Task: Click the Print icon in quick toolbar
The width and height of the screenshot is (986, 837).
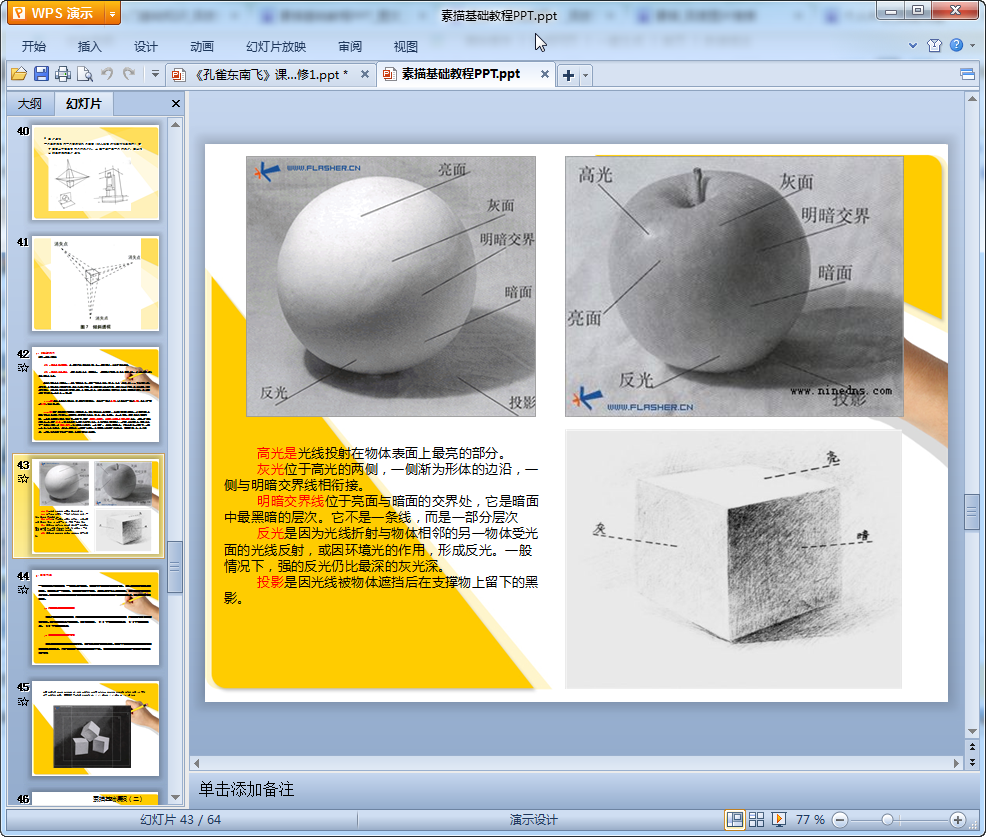Action: click(63, 74)
